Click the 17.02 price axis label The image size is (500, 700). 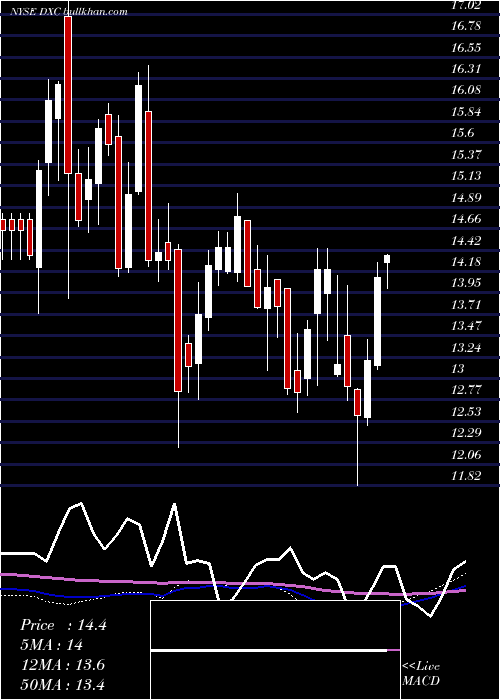pyautogui.click(x=467, y=5)
